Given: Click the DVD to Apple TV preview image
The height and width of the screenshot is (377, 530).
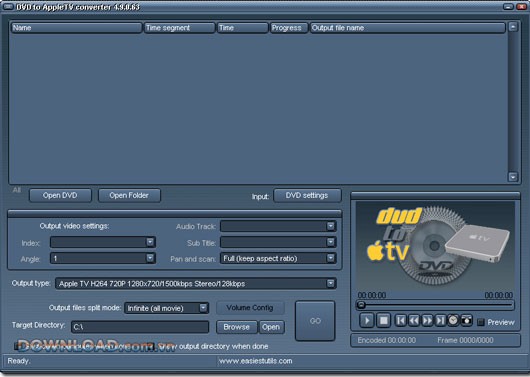Looking at the screenshot, I should 435,245.
